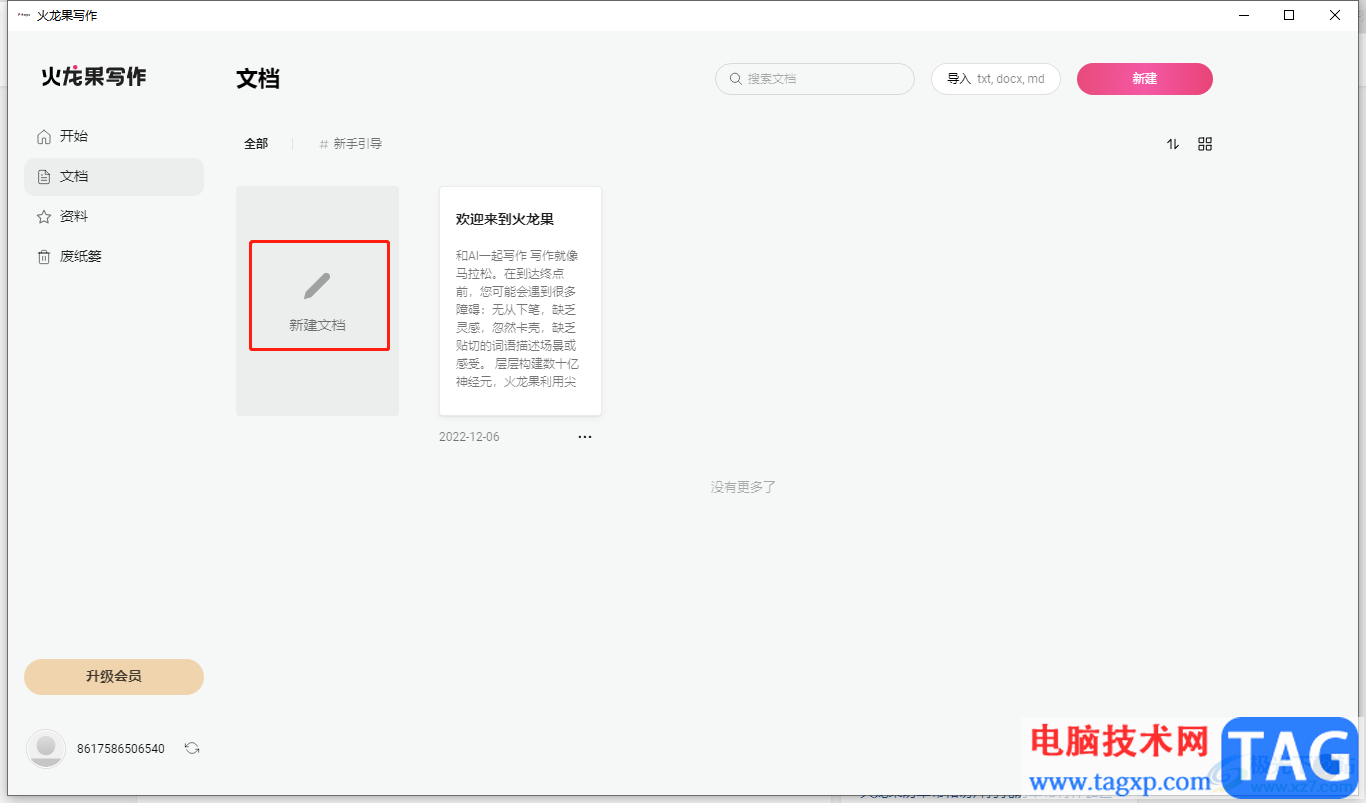Import a txt, docx, md file
Image resolution: width=1366 pixels, height=803 pixels.
pos(996,79)
